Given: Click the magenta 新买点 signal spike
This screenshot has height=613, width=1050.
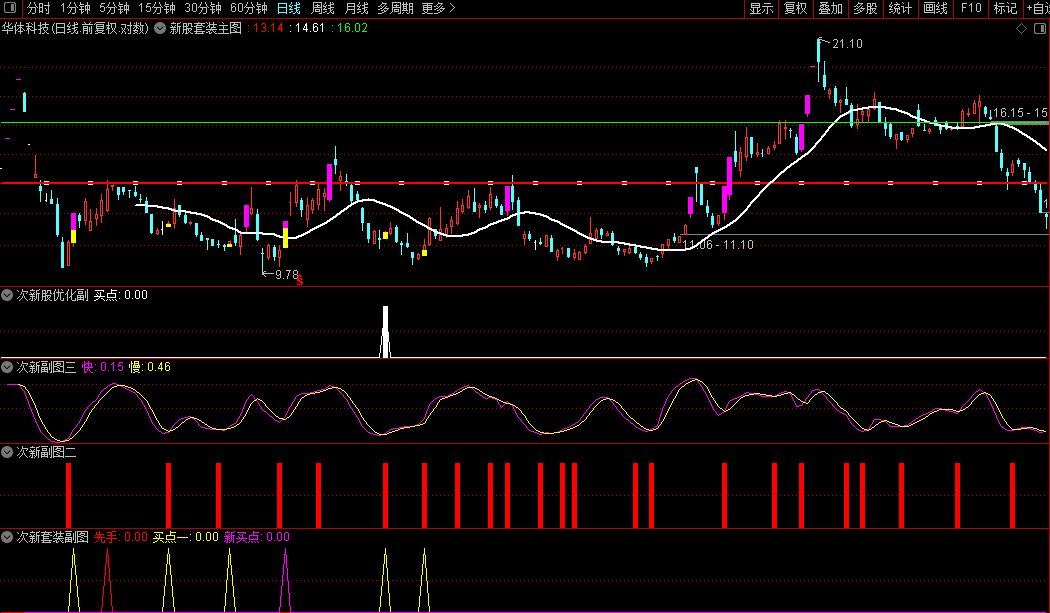Looking at the screenshot, I should pyautogui.click(x=286, y=580).
